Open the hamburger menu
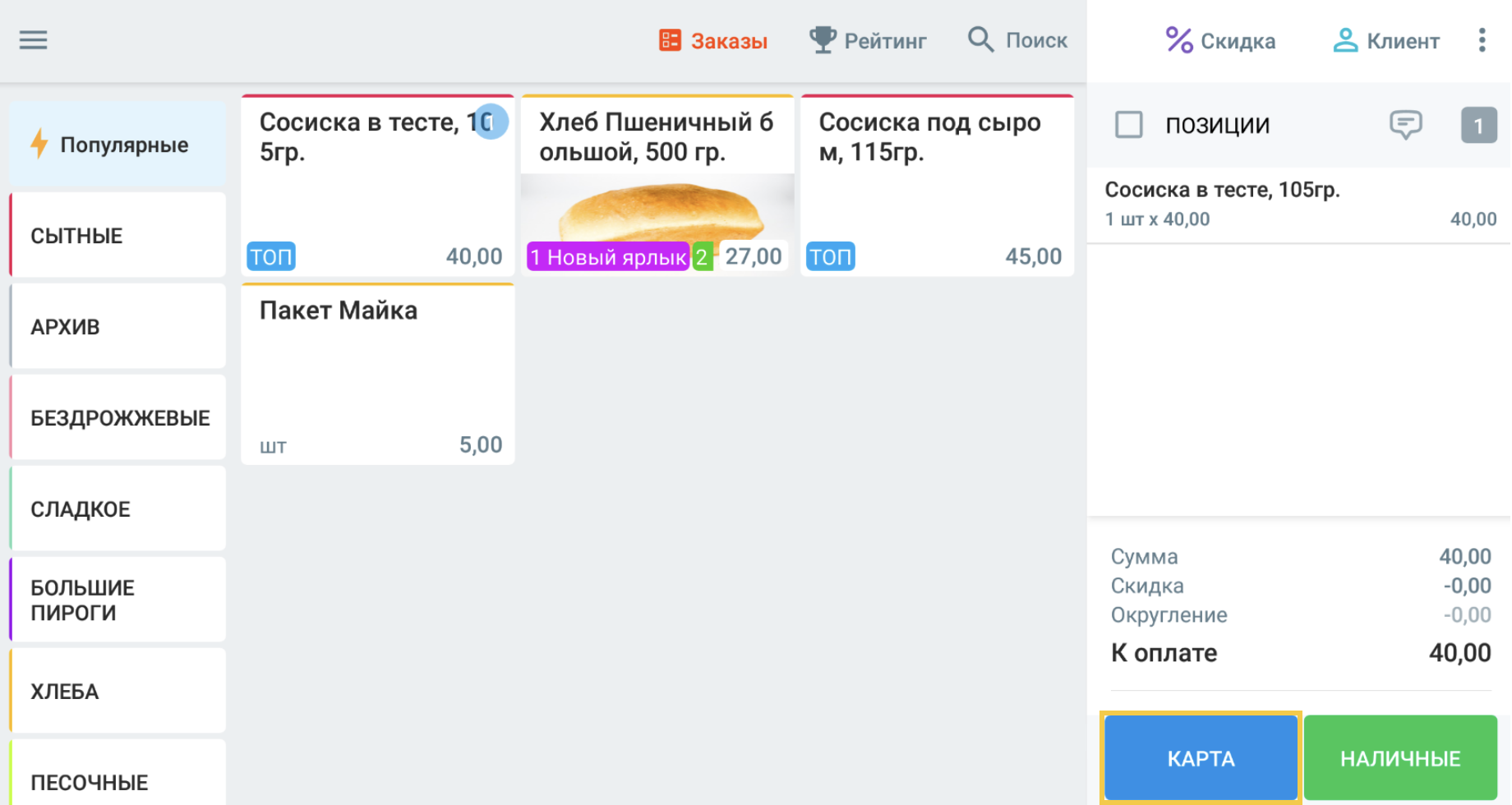1512x805 pixels. 33,40
